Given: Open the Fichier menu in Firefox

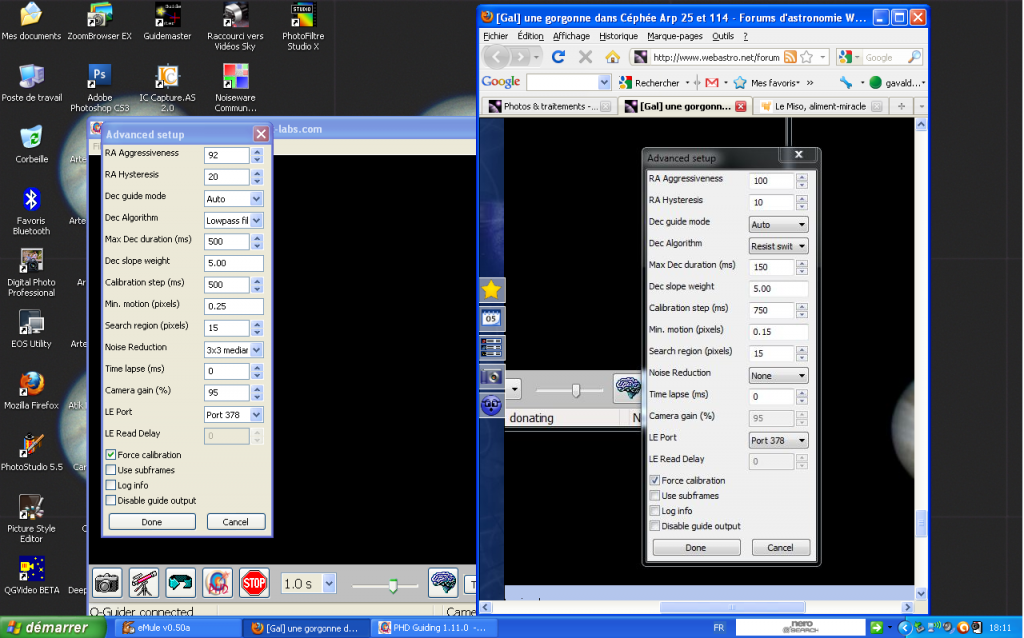Looking at the screenshot, I should (x=495, y=36).
